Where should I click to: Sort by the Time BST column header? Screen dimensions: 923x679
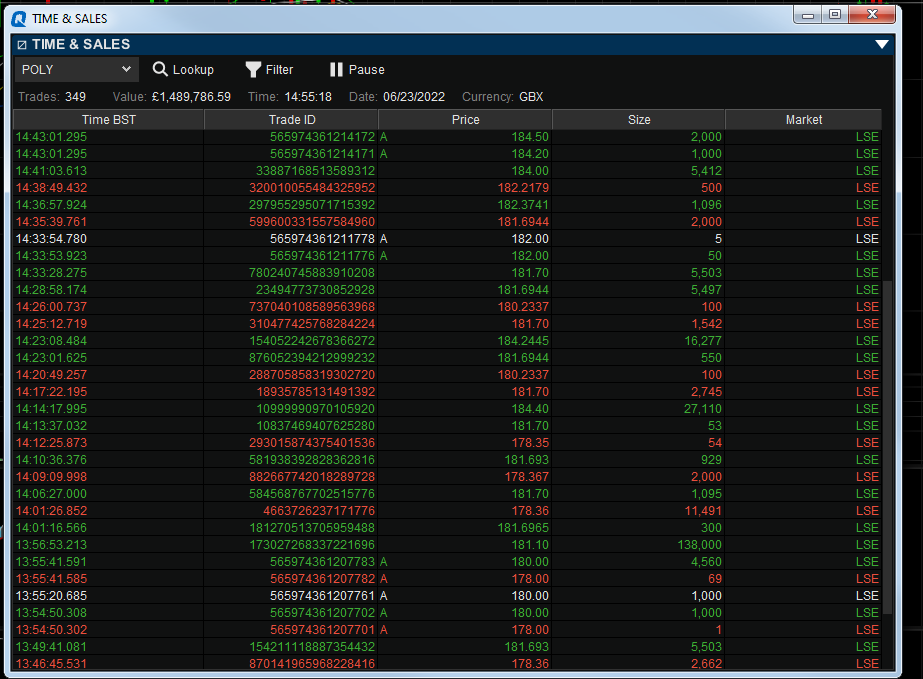pos(109,120)
